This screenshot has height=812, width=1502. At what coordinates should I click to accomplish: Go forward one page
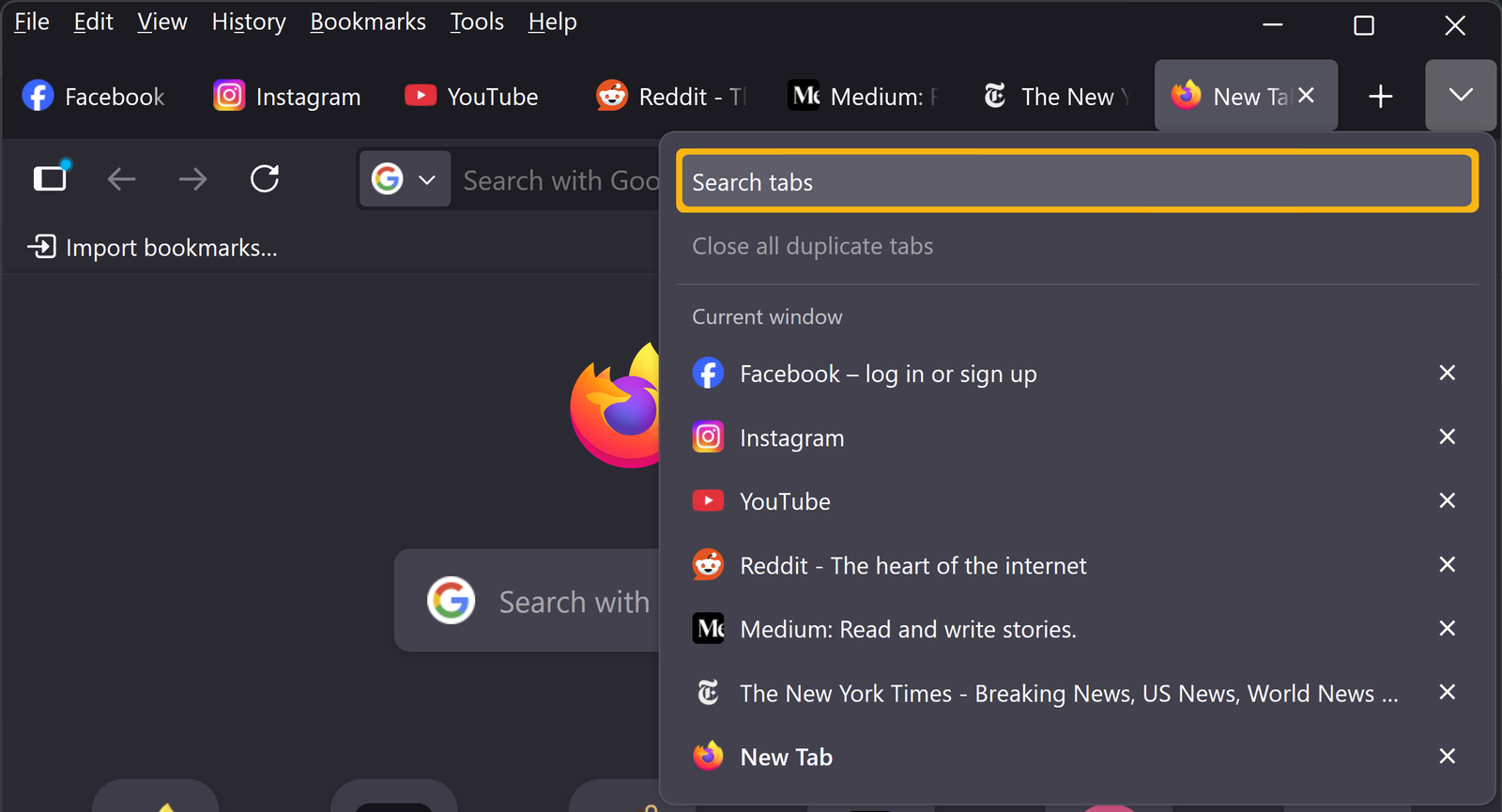(x=193, y=178)
